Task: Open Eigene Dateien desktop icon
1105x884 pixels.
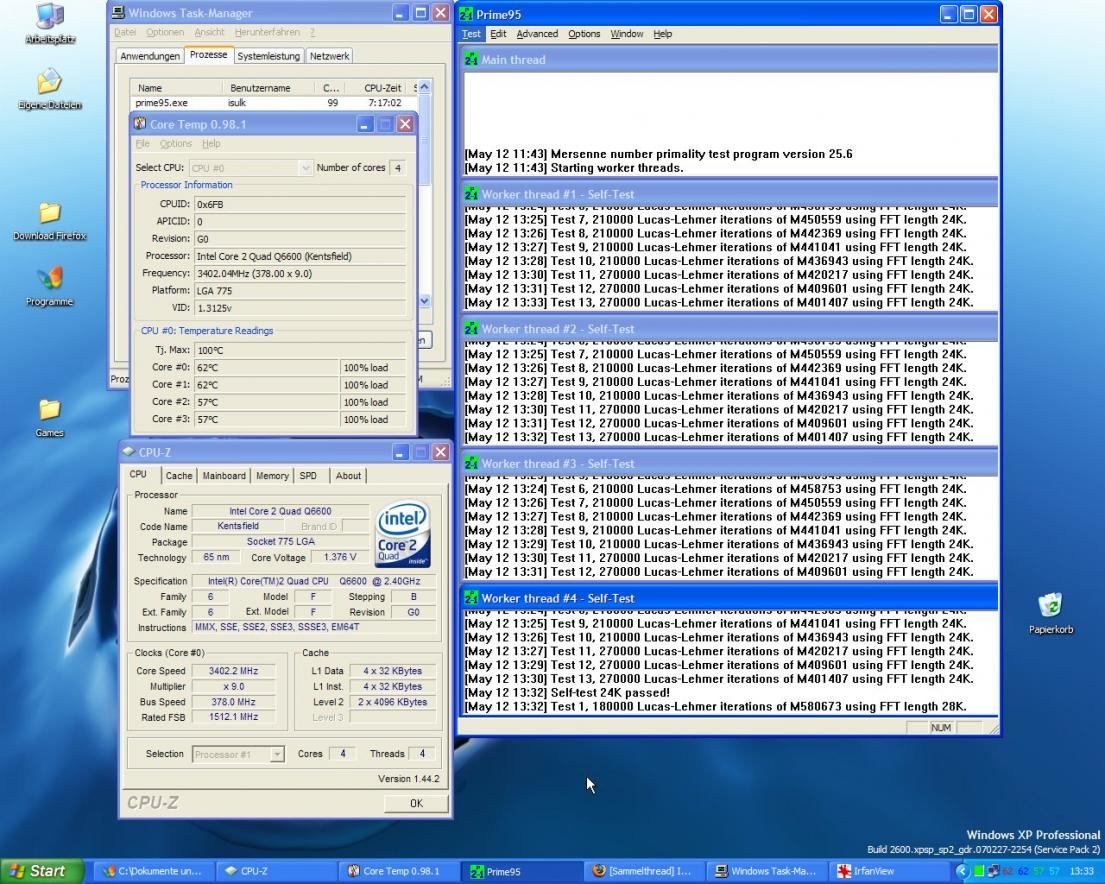Action: click(x=50, y=82)
